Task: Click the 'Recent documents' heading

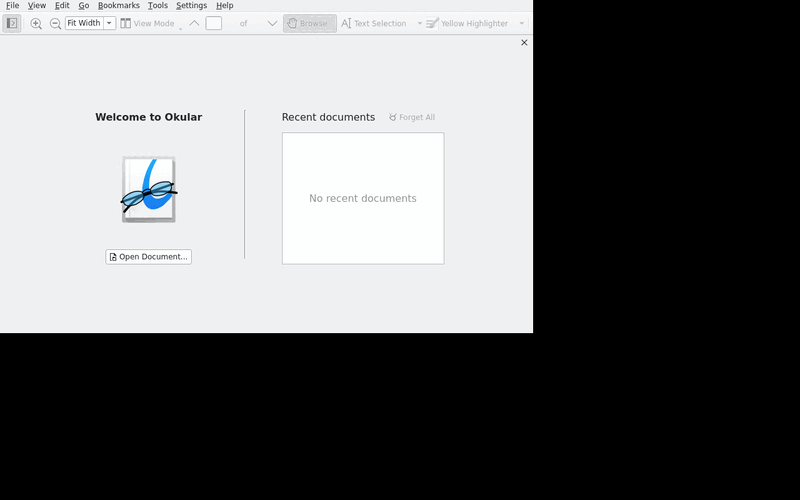Action: pos(328,117)
